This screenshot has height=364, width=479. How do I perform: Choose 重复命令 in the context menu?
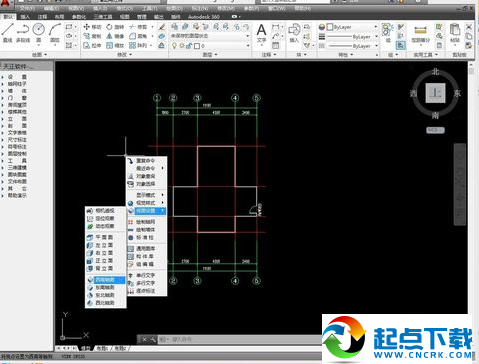point(146,161)
